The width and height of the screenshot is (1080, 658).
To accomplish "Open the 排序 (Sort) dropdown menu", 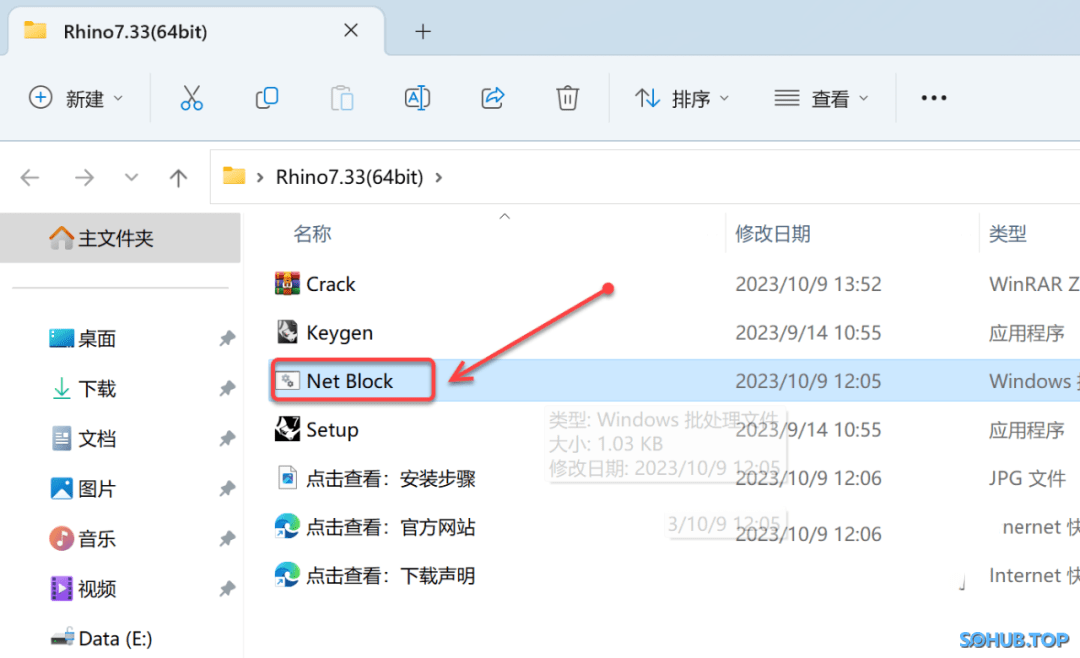I will (x=682, y=98).
